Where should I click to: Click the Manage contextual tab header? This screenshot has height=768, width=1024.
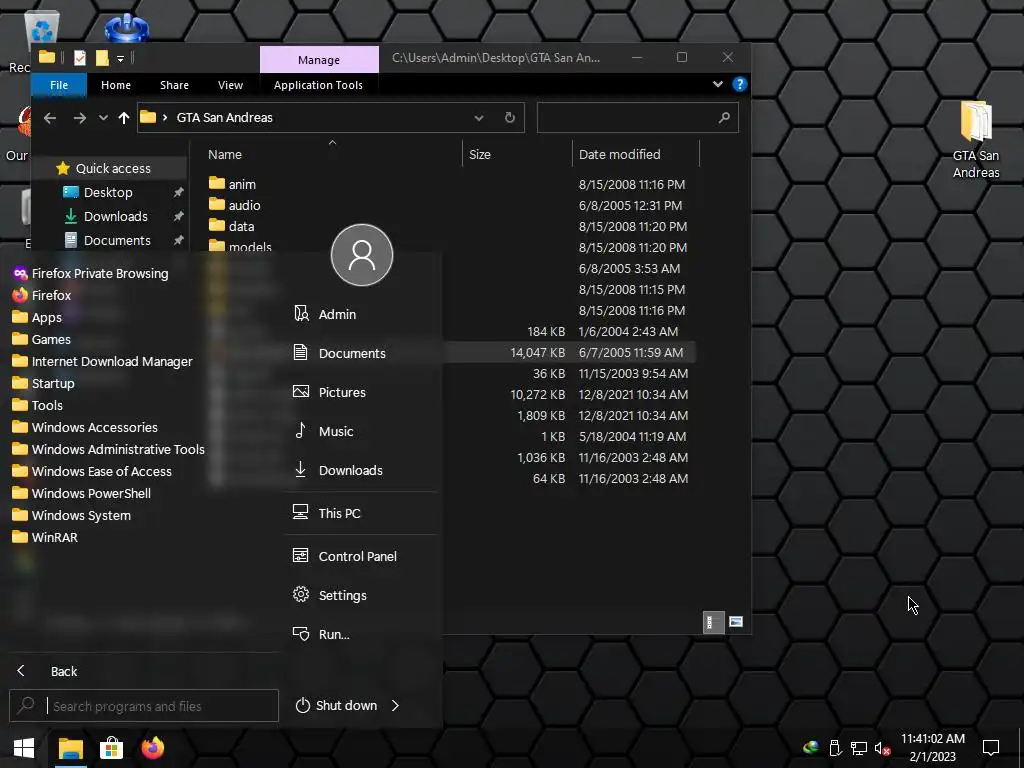[x=319, y=59]
